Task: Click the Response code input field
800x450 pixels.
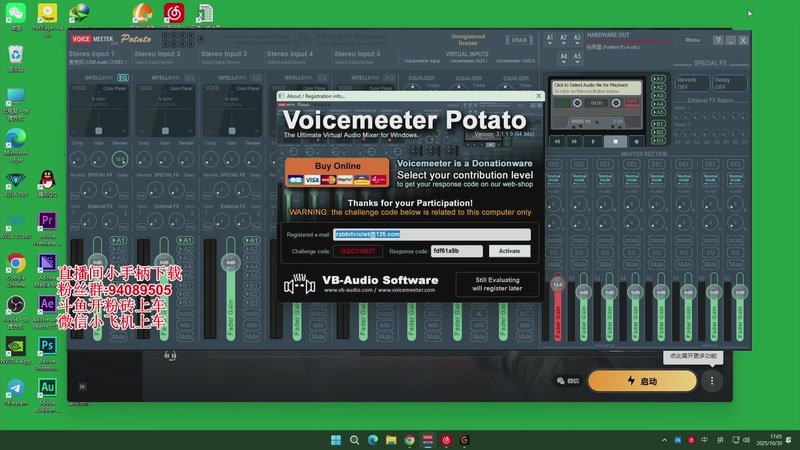Action: [456, 251]
